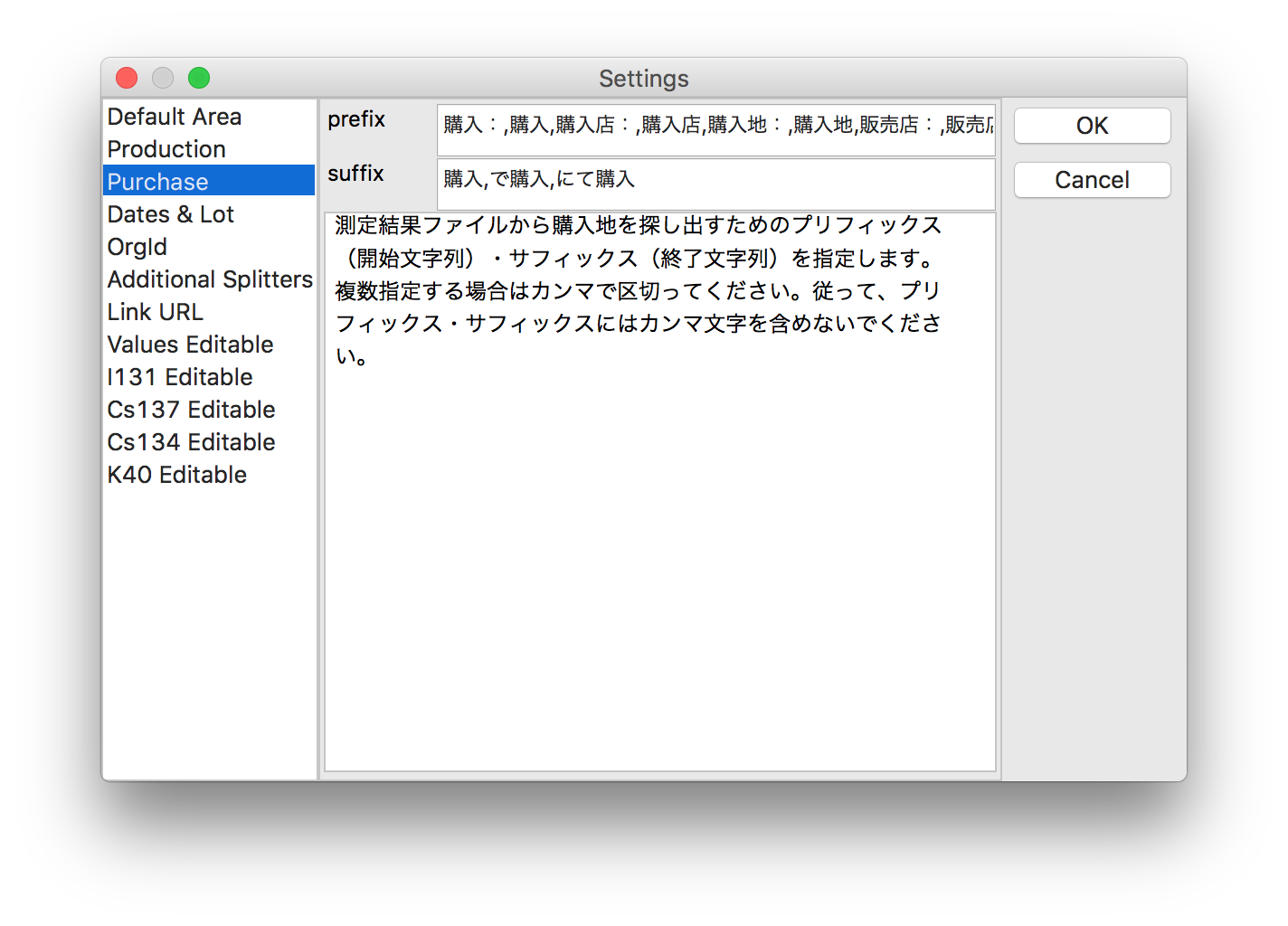Open the Production settings category
This screenshot has height=926, width=1288.
pyautogui.click(x=209, y=149)
